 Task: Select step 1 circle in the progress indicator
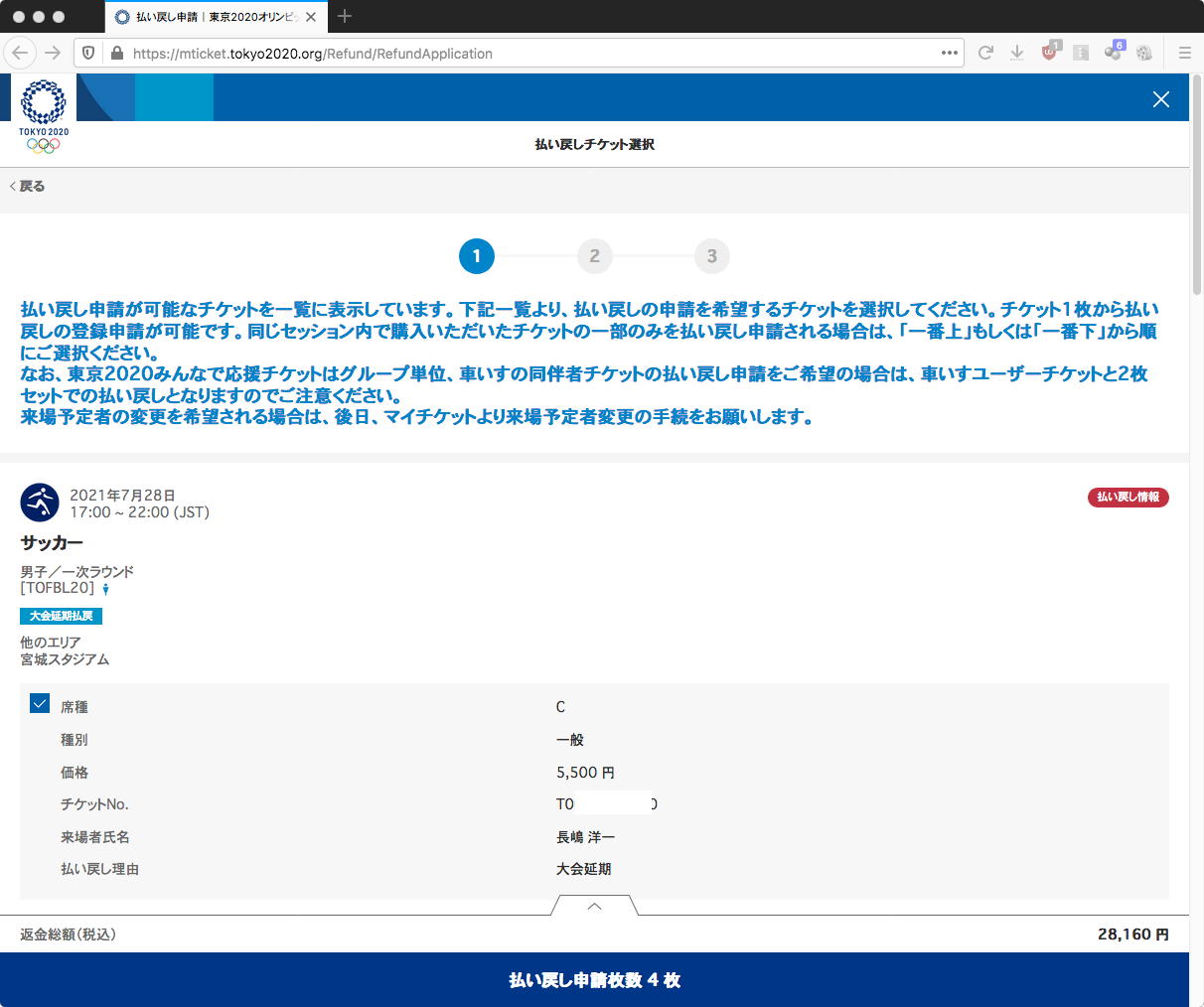click(x=477, y=256)
